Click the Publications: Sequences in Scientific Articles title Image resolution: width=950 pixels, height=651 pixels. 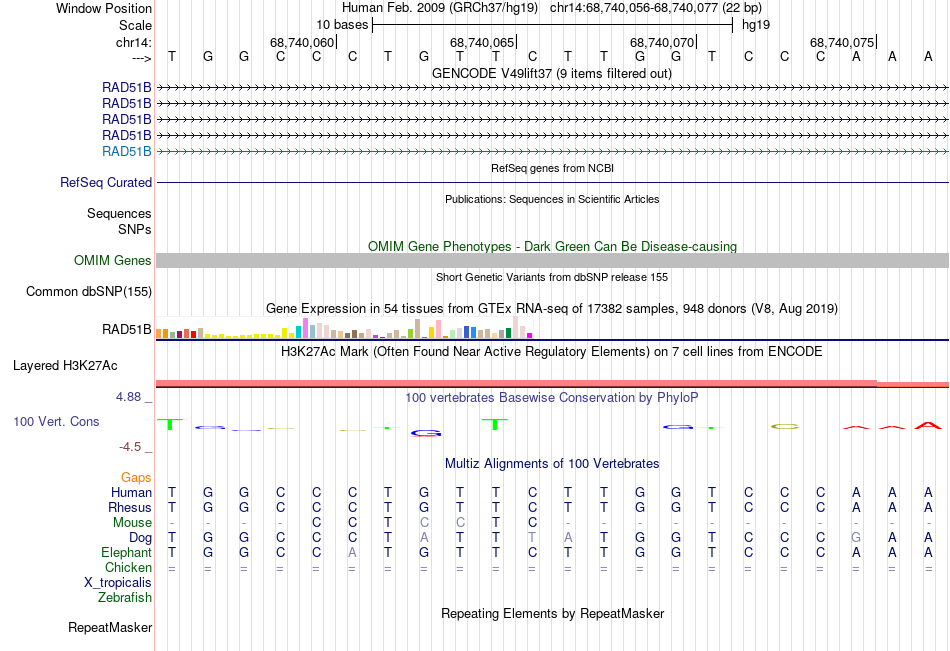pos(552,199)
